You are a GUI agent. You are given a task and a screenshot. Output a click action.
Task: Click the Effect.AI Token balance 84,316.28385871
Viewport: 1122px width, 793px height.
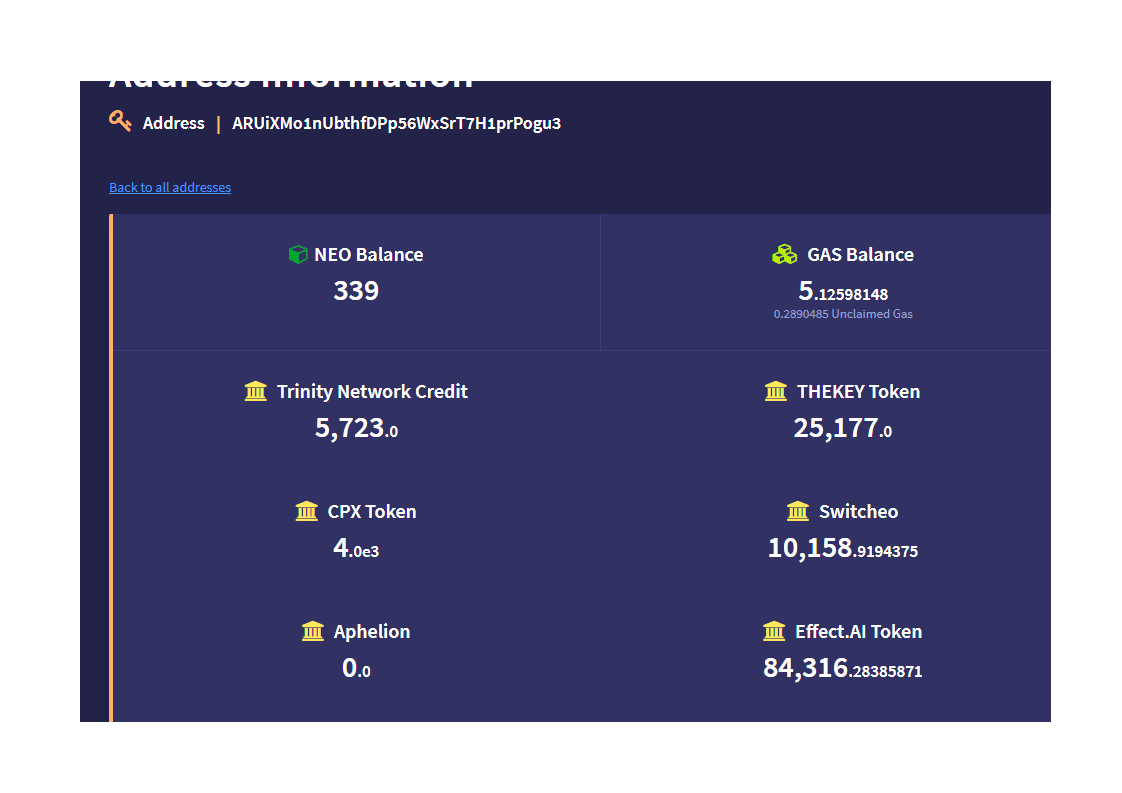pos(842,668)
